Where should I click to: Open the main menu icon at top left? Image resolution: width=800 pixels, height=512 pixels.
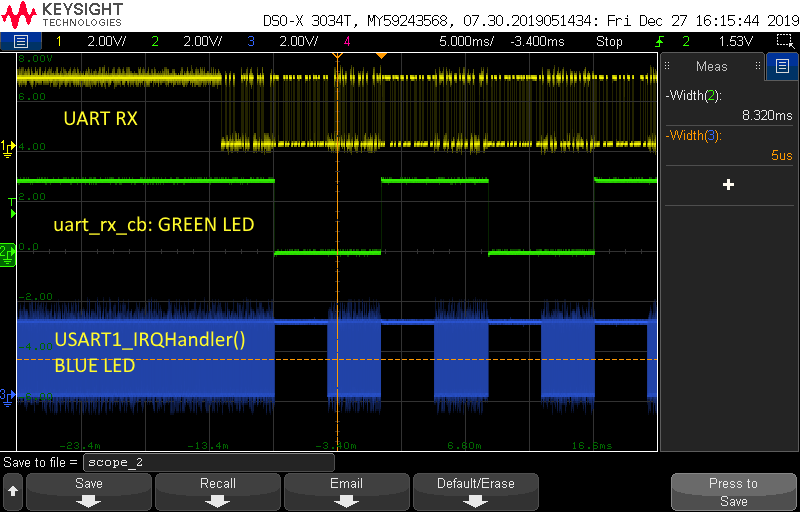tap(21, 41)
